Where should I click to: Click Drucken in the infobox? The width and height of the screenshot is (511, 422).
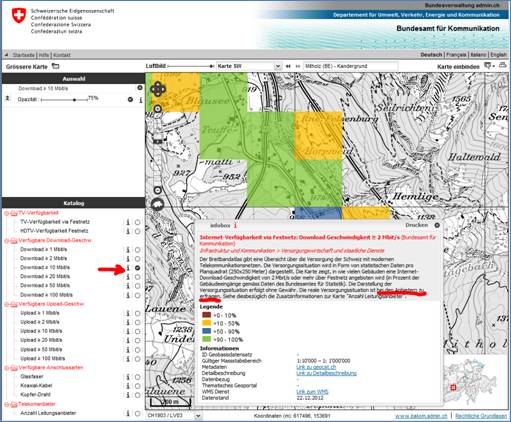pos(416,225)
